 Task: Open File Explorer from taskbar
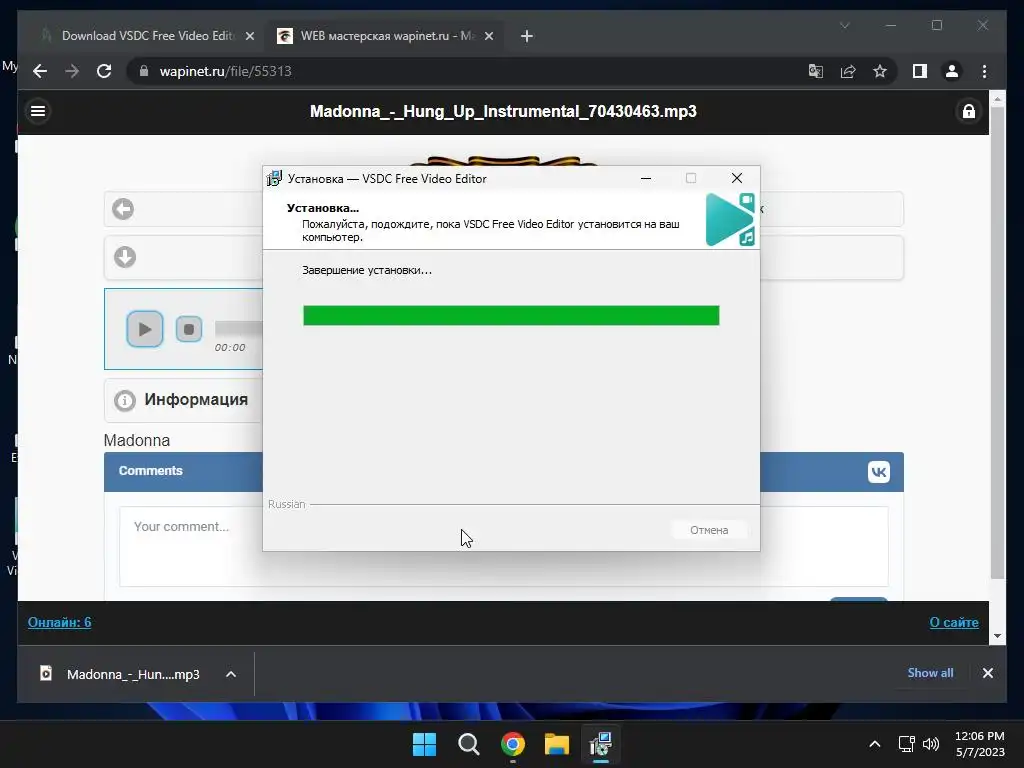pos(556,744)
